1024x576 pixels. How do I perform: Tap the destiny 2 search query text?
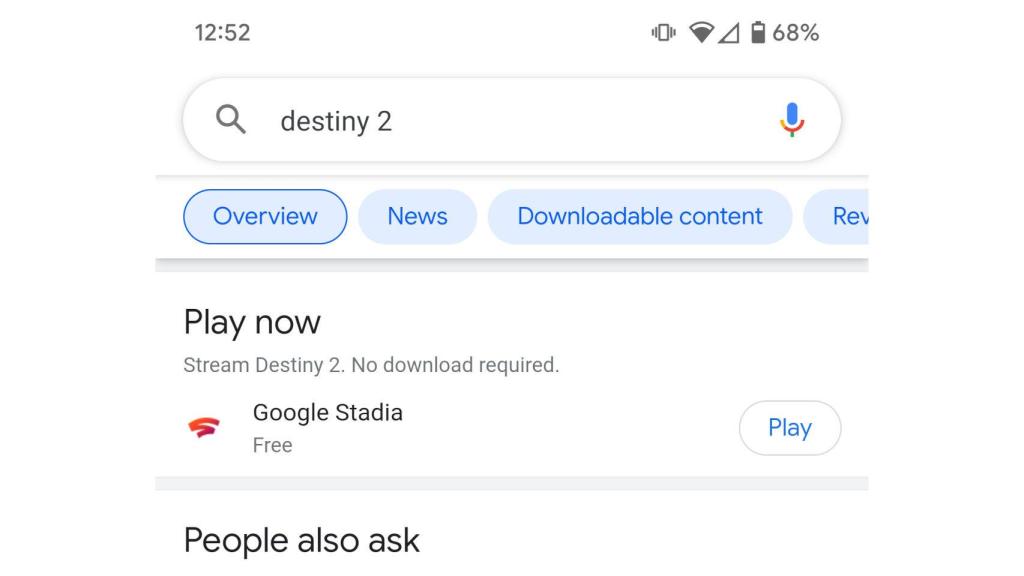tap(337, 121)
